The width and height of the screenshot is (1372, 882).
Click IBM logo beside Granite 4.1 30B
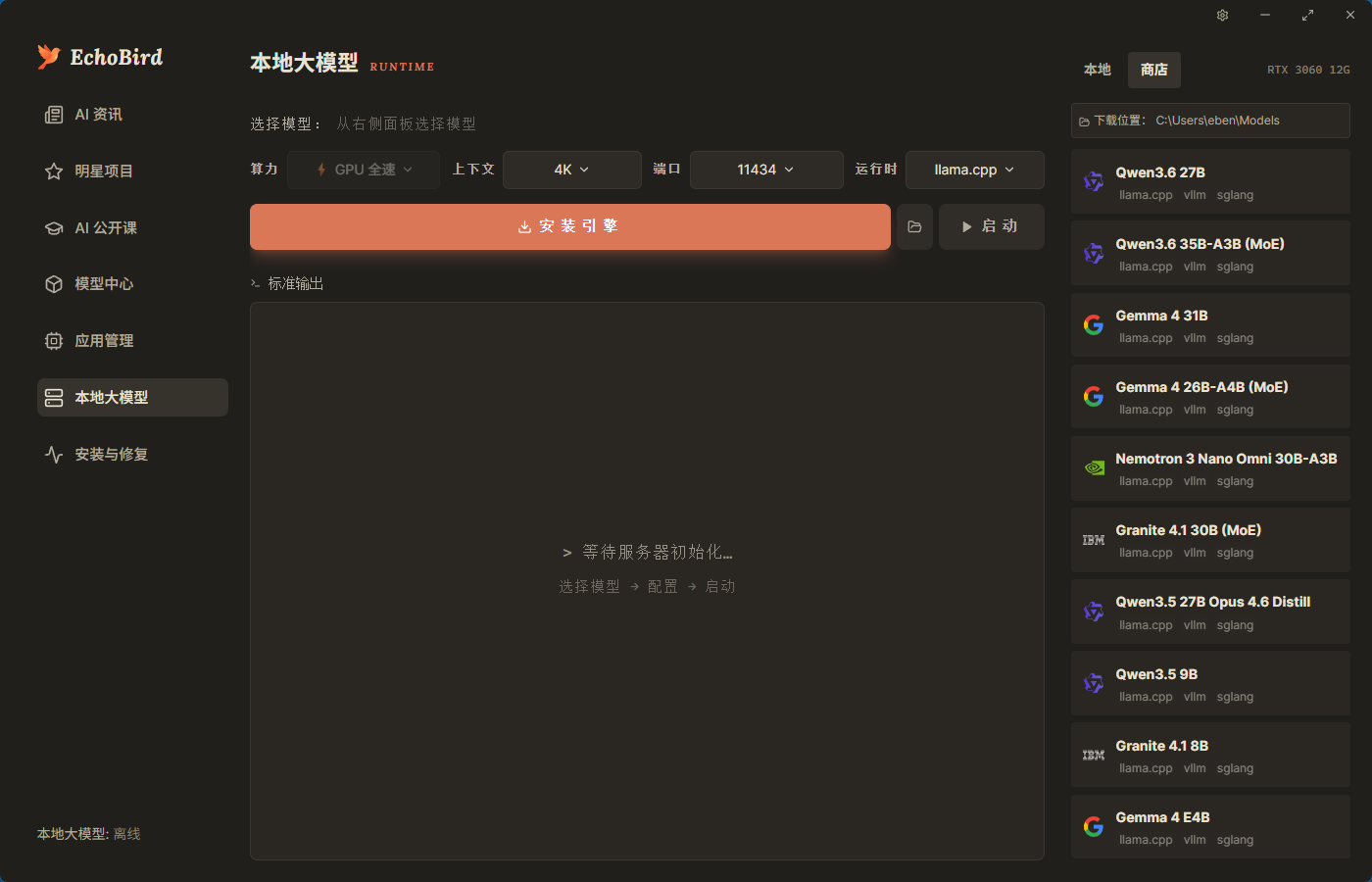click(1094, 540)
